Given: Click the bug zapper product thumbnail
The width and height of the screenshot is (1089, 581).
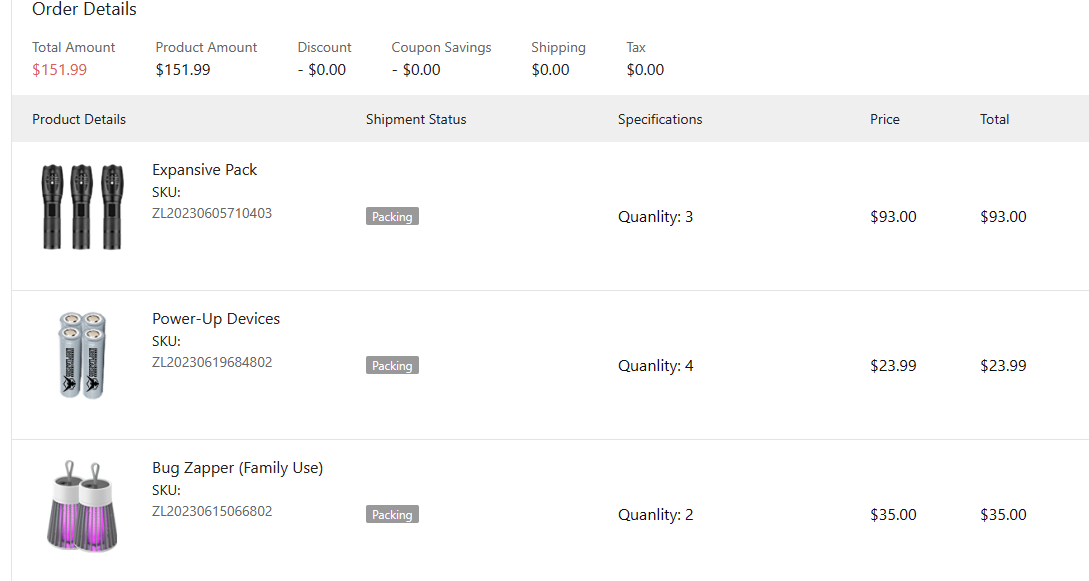Looking at the screenshot, I should [82, 506].
